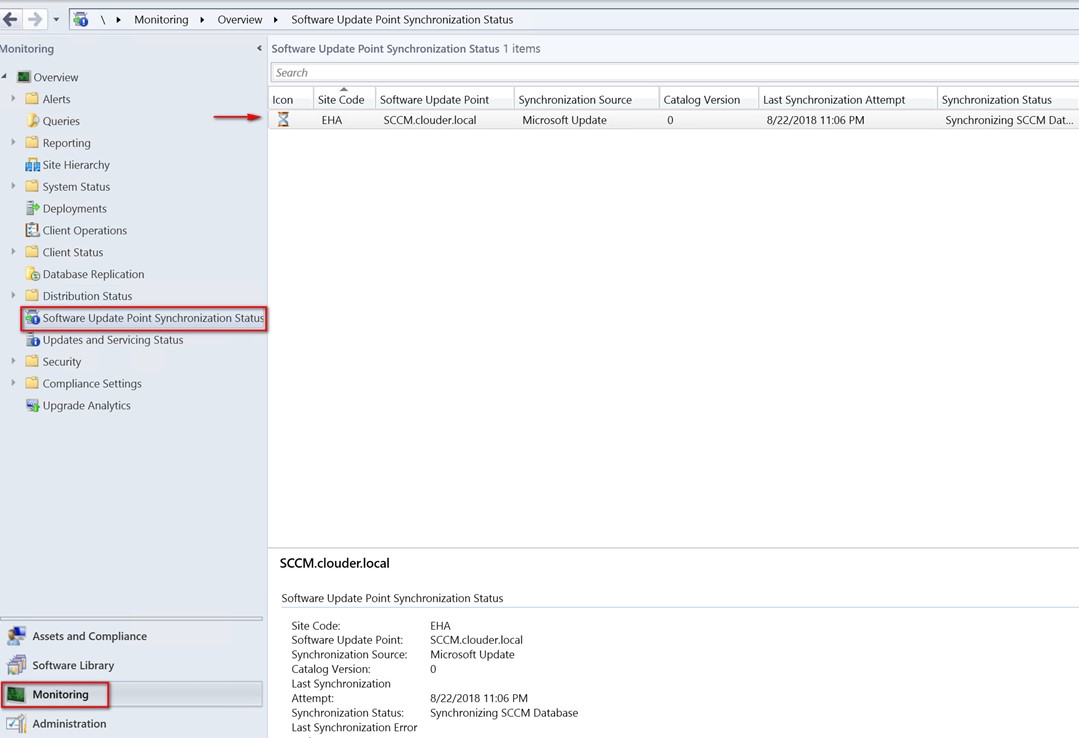Expand the System Status folder
This screenshot has height=738, width=1079.
(13, 186)
